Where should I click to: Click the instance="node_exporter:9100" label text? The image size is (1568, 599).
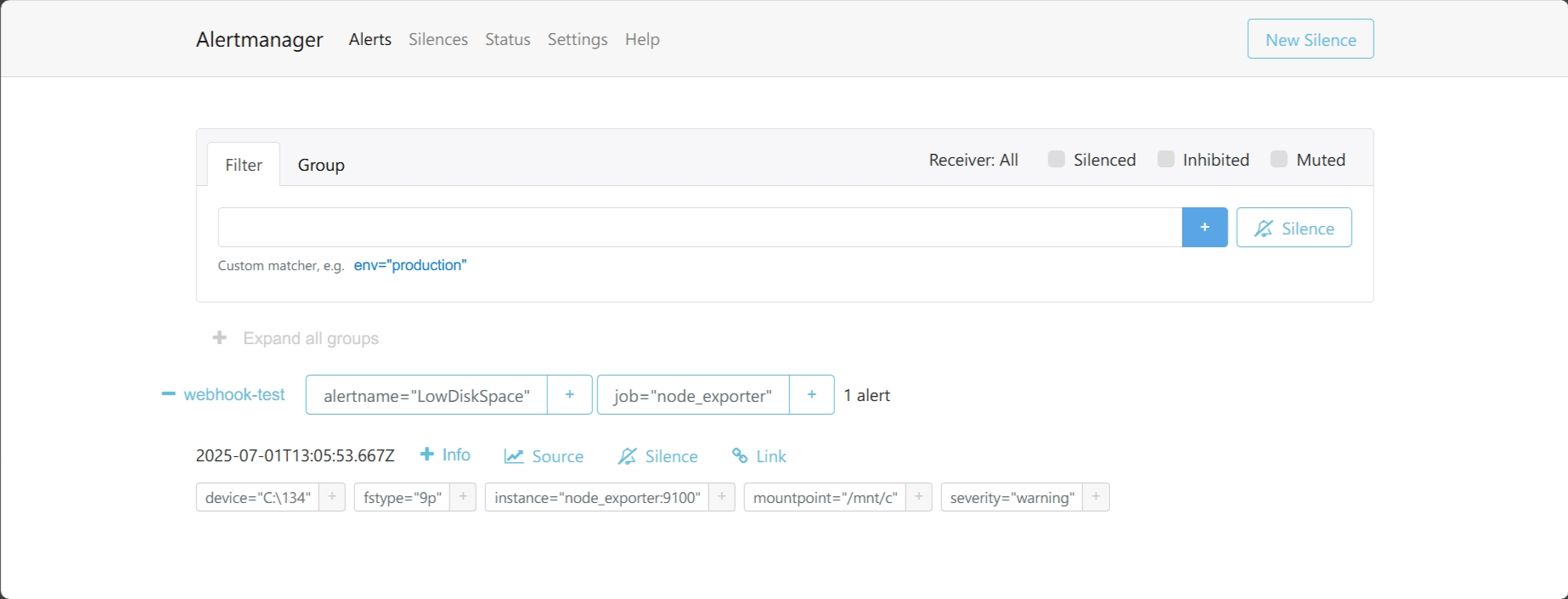pyautogui.click(x=597, y=497)
